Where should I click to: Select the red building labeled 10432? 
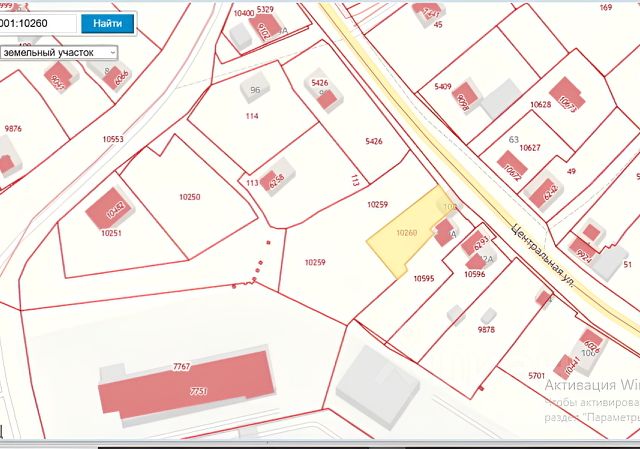point(109,208)
